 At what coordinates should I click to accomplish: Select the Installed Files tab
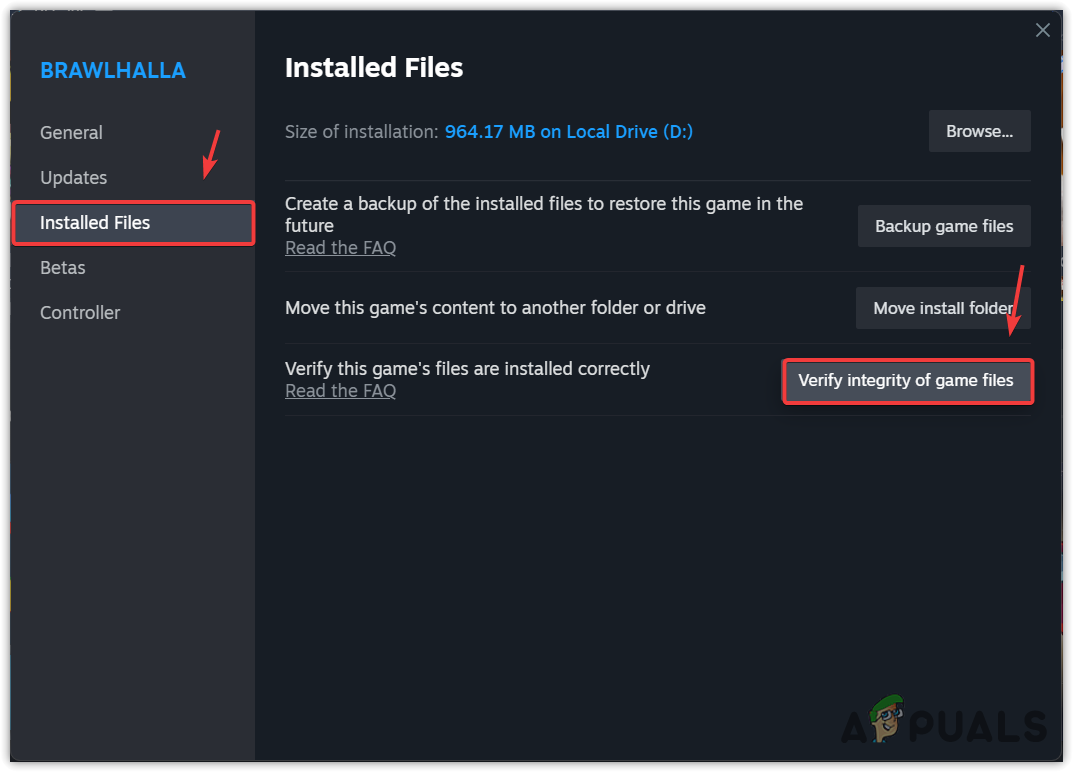(x=95, y=223)
